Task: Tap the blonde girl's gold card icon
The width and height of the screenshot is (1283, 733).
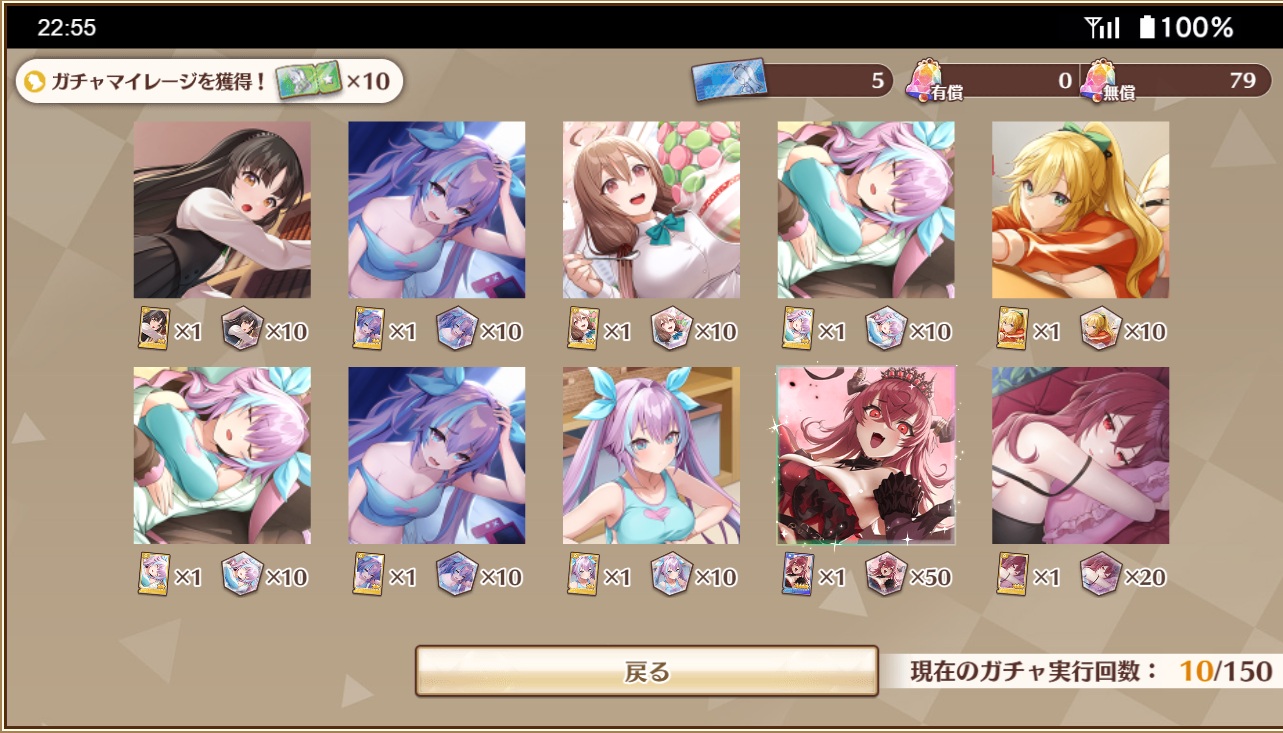Action: point(1013,329)
